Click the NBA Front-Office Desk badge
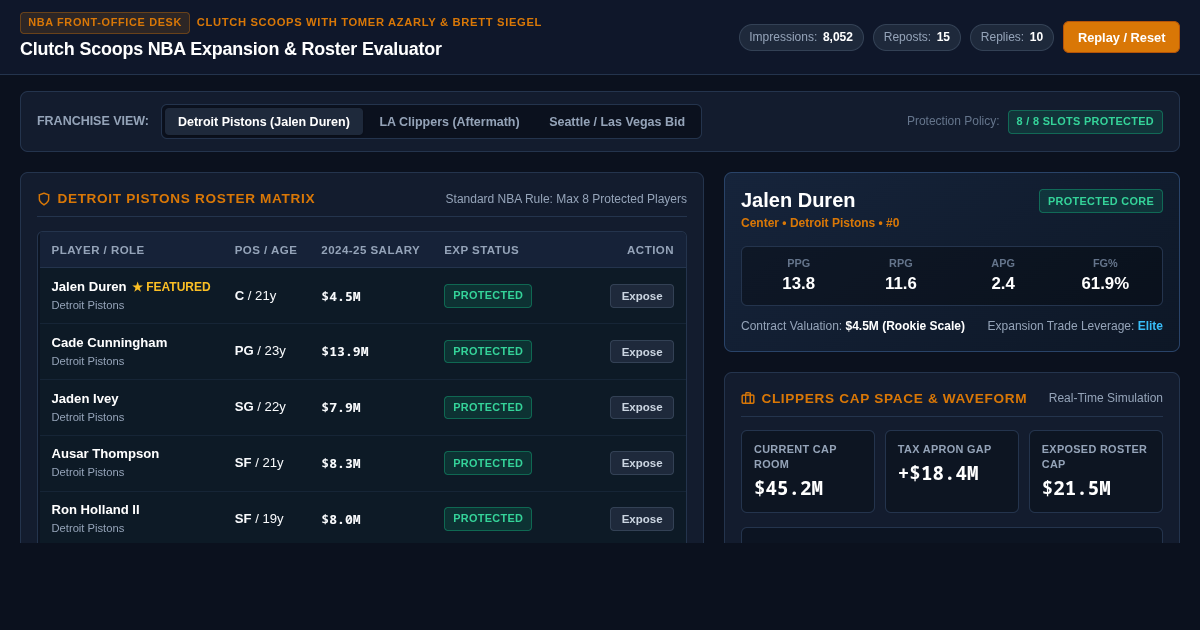Image resolution: width=1200 pixels, height=630 pixels. pyautogui.click(x=105, y=22)
